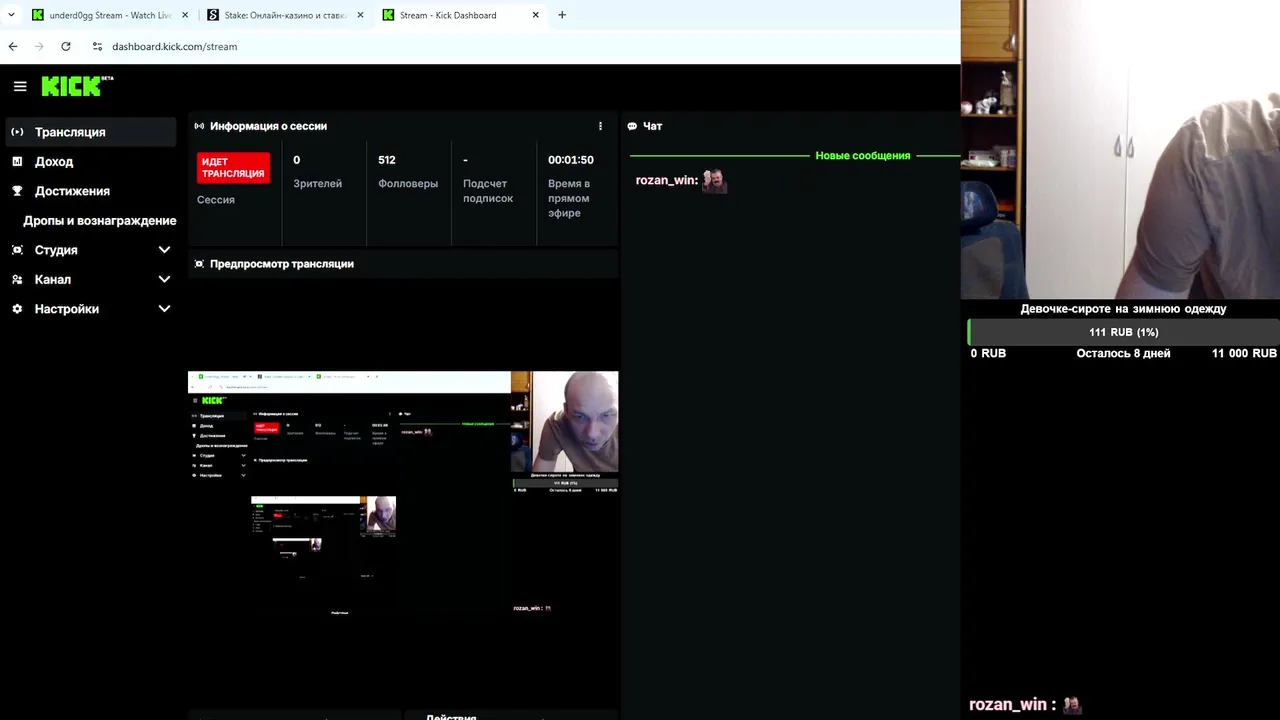Click the Трансляция broadcast icon
The width and height of the screenshot is (1280, 720).
click(x=17, y=132)
